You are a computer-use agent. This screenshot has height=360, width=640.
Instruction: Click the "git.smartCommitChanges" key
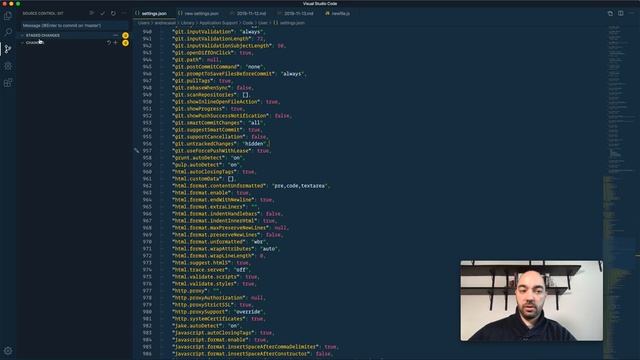[207, 122]
